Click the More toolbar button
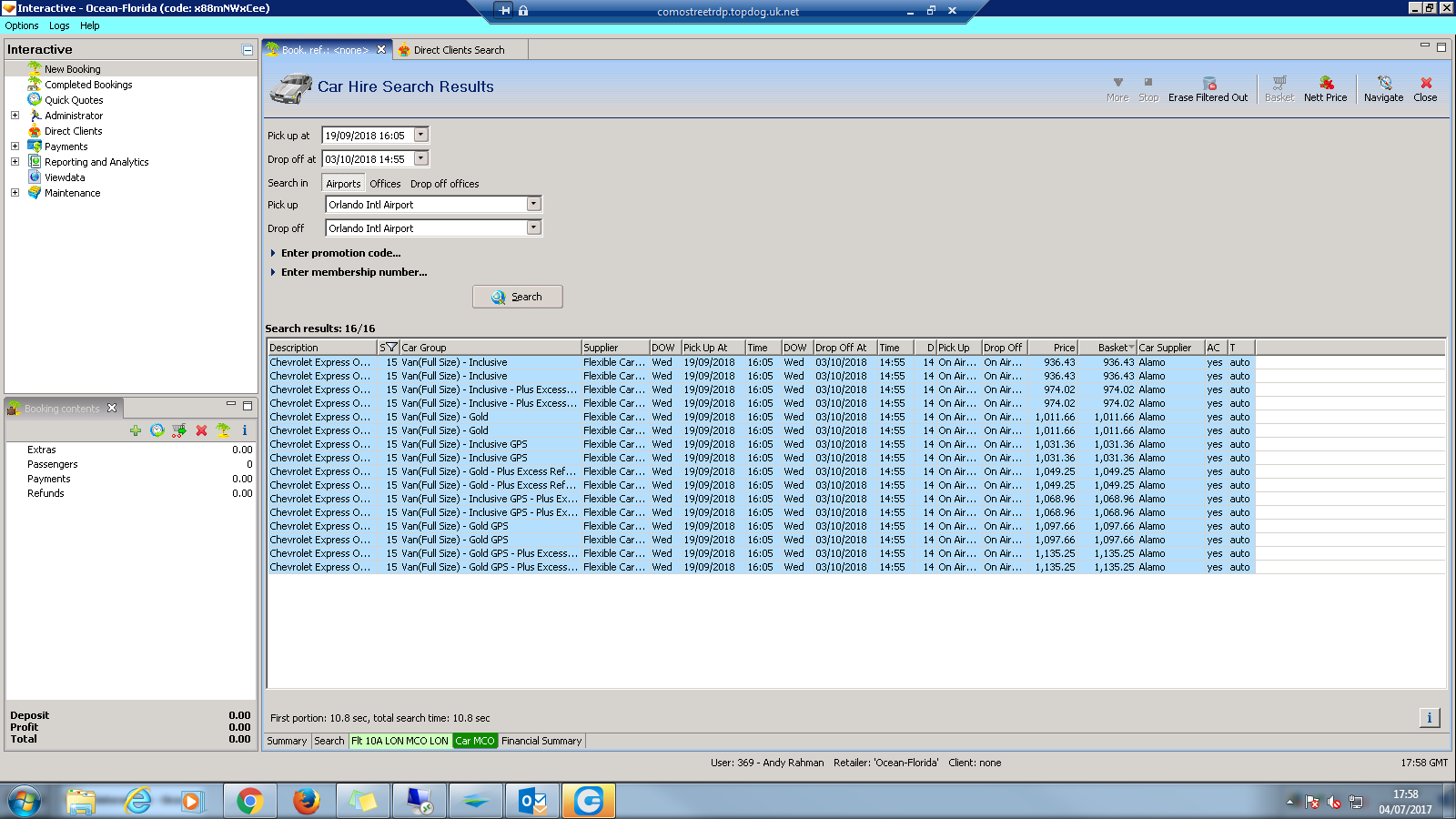Viewport: 1456px width, 819px height. 1117,89
